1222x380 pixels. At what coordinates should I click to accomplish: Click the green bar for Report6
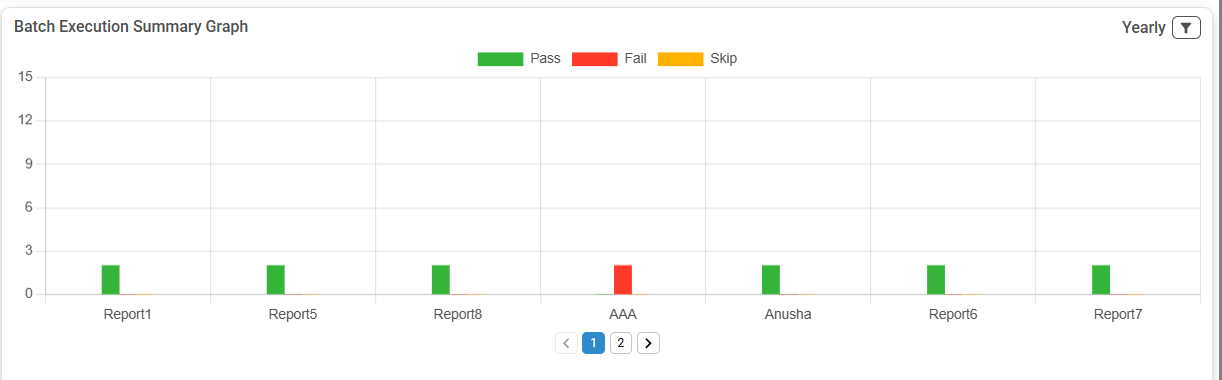tap(936, 280)
